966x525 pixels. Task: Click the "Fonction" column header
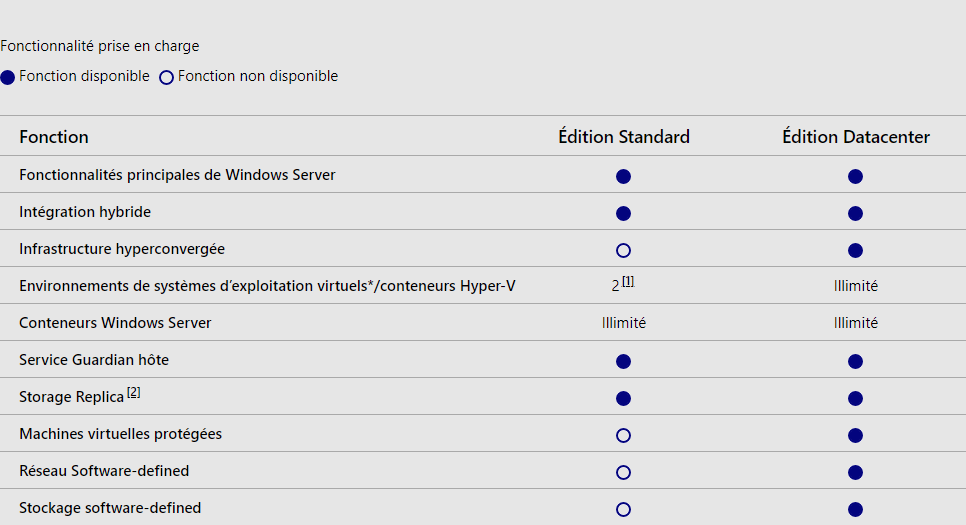tap(54, 137)
